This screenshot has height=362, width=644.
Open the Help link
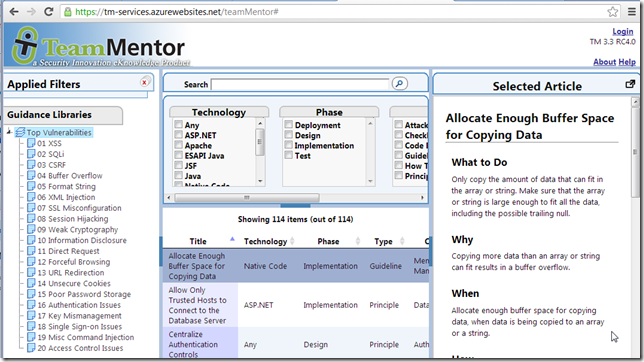pyautogui.click(x=627, y=62)
